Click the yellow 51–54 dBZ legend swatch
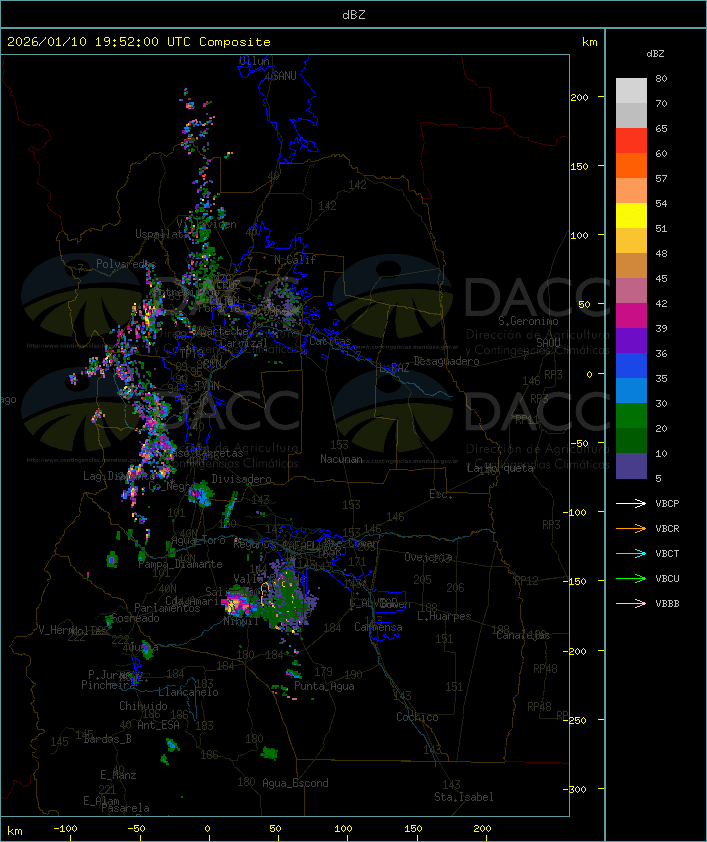This screenshot has height=842, width=707. click(x=631, y=216)
